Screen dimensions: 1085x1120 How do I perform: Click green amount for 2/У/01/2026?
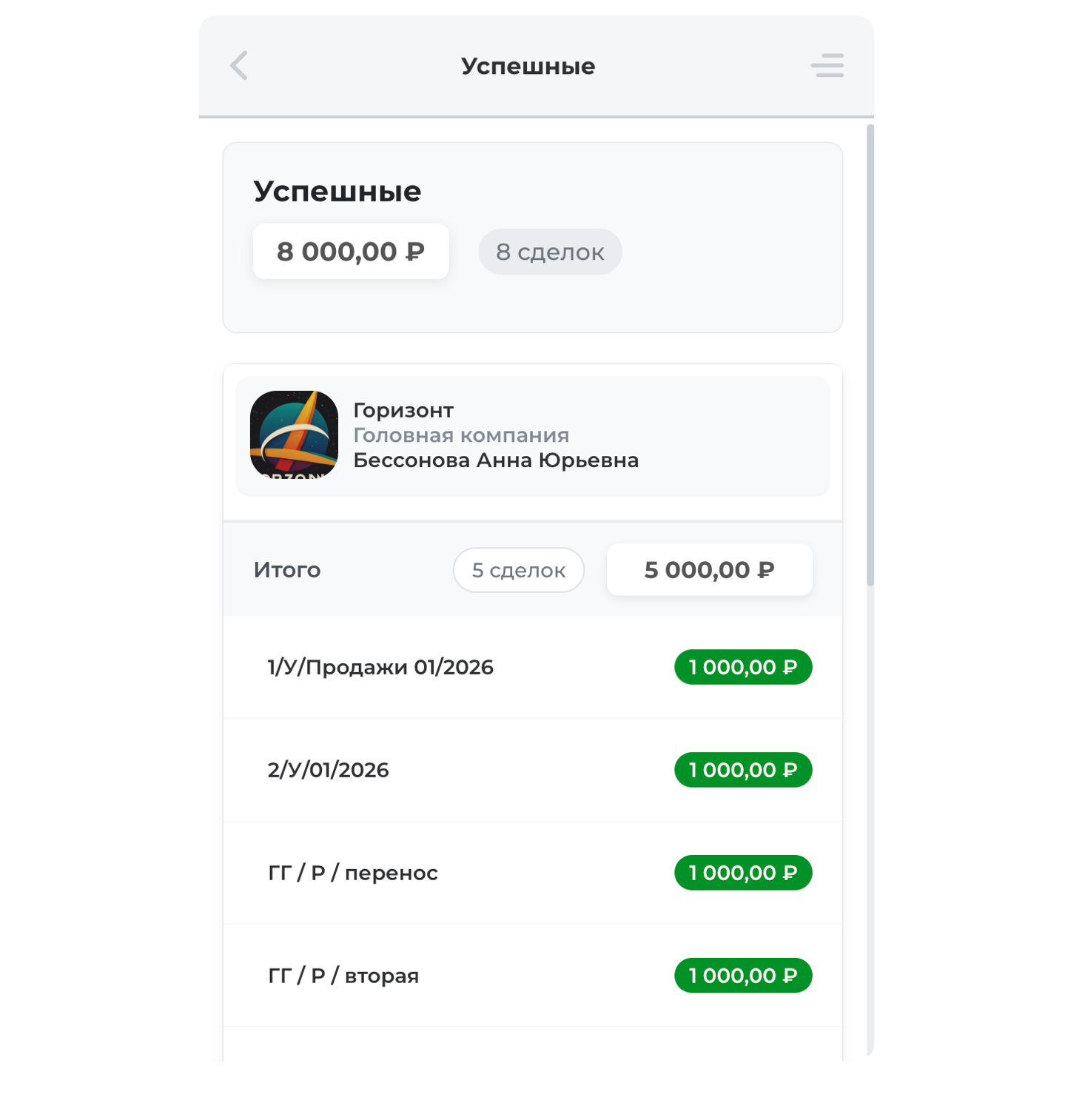pyautogui.click(x=742, y=770)
